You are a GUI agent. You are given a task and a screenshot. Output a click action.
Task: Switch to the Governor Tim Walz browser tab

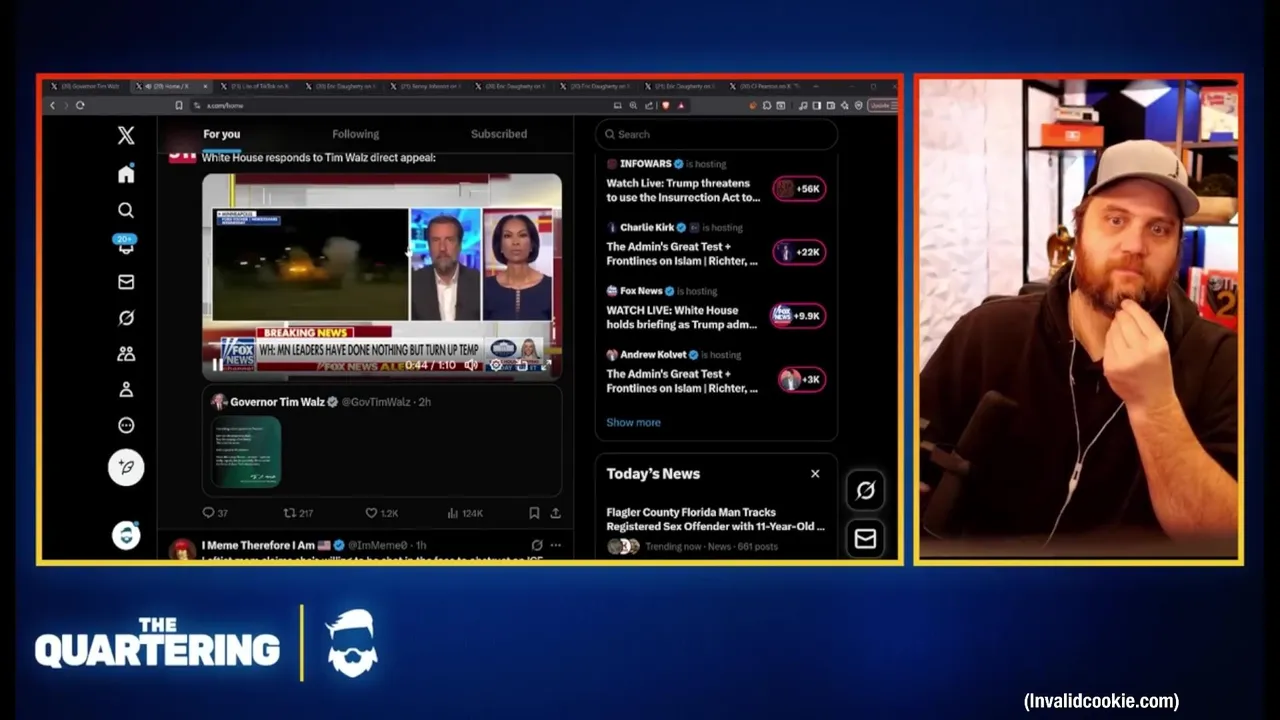pyautogui.click(x=86, y=86)
